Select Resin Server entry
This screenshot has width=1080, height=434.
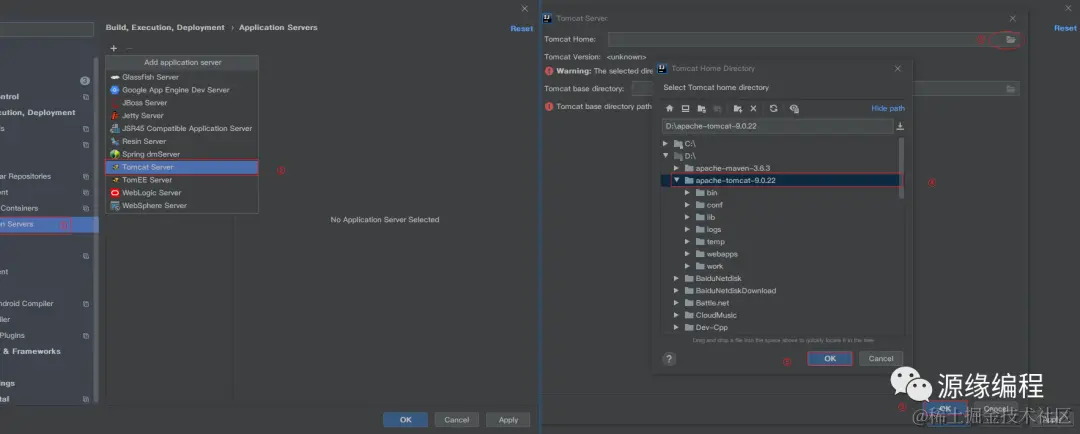(182, 141)
